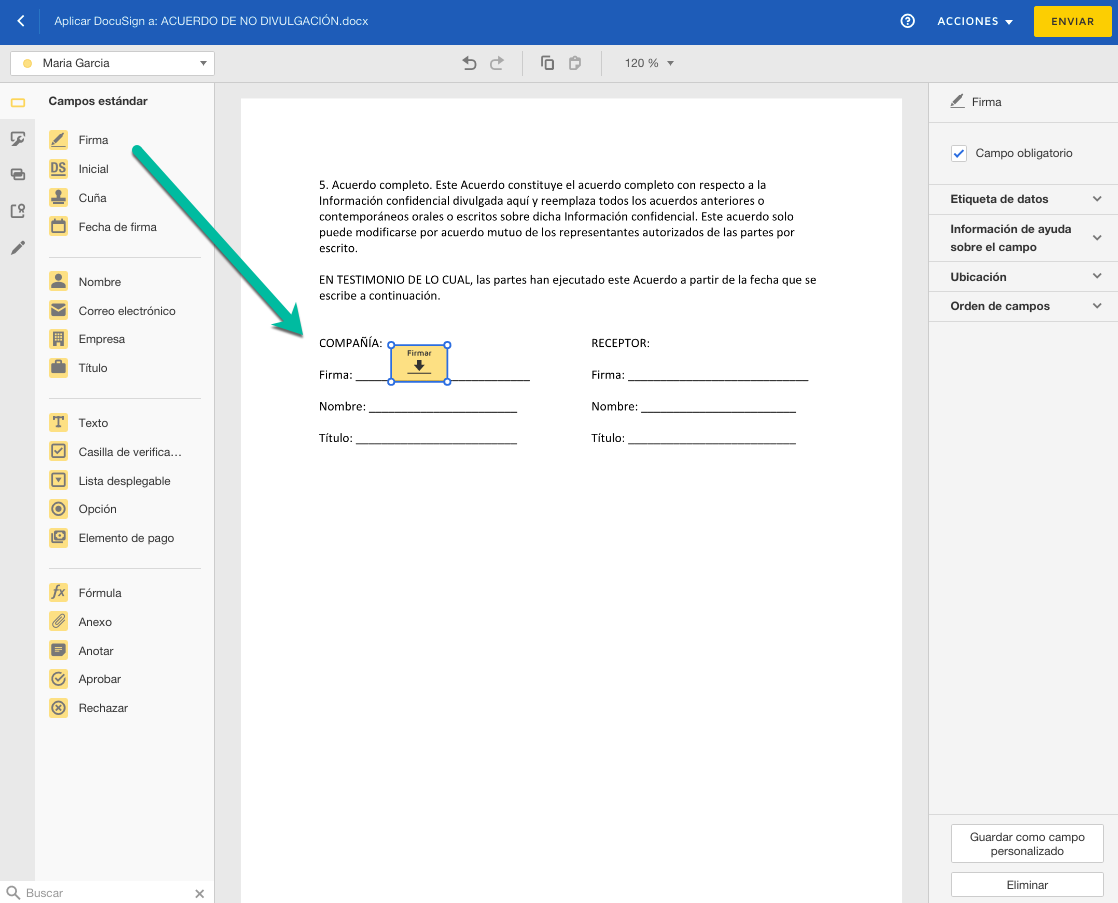Screen dimensions: 1118x903
Task: Open the 120 % zoom dropdown
Action: pyautogui.click(x=649, y=63)
